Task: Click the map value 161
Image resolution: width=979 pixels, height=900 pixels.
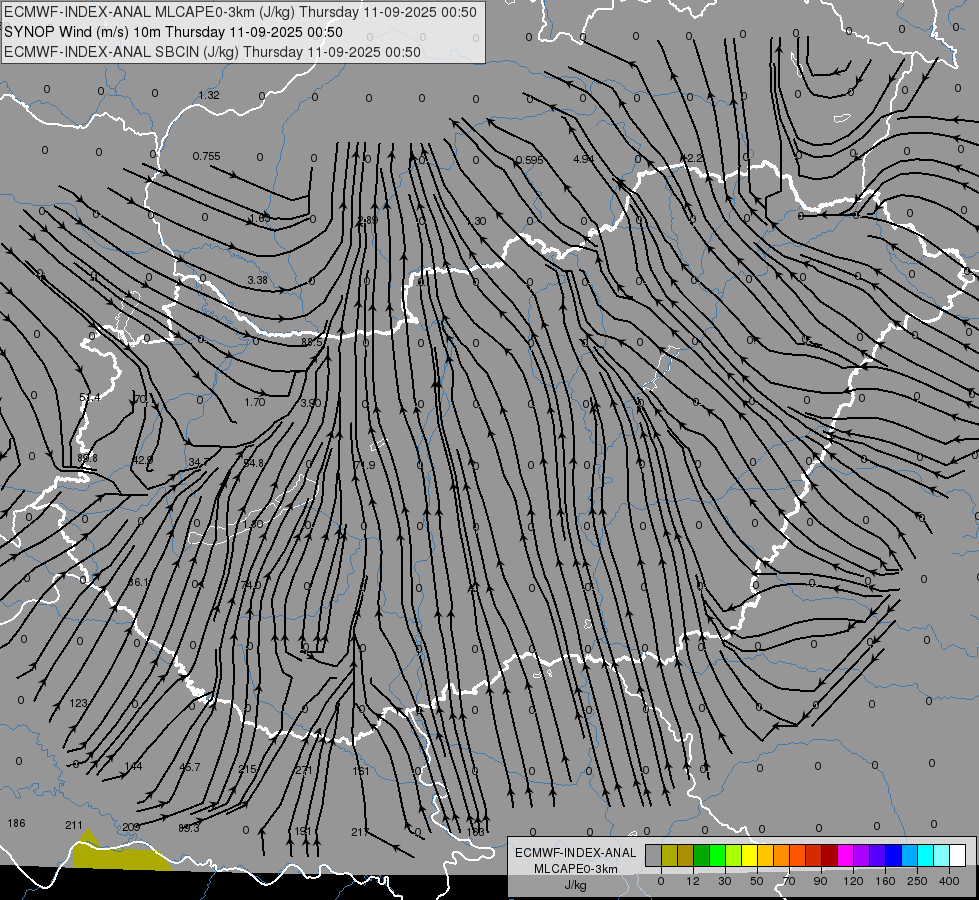Action: click(x=361, y=771)
